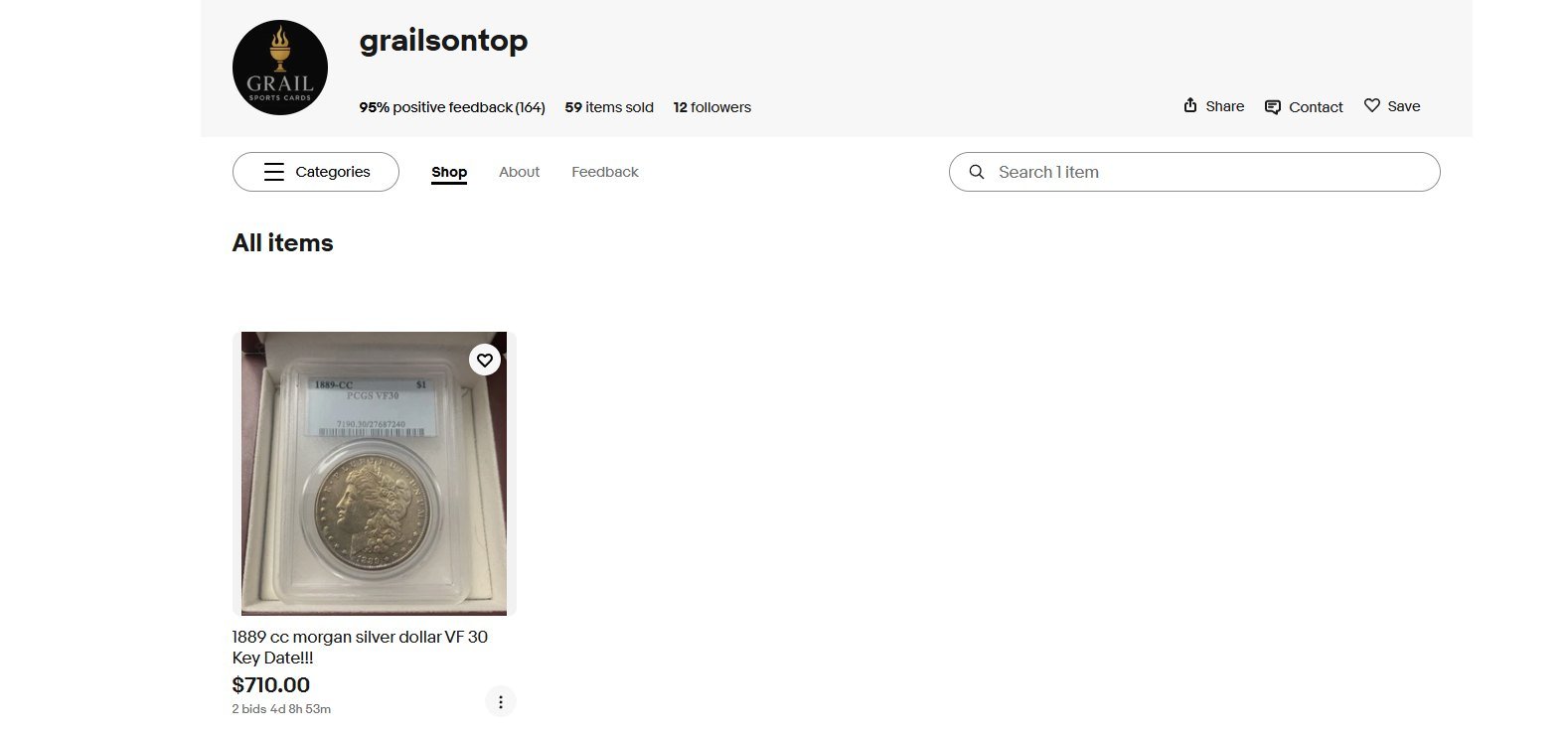The height and width of the screenshot is (734, 1568).
Task: Switch to the Shop tab
Action: 449,172
